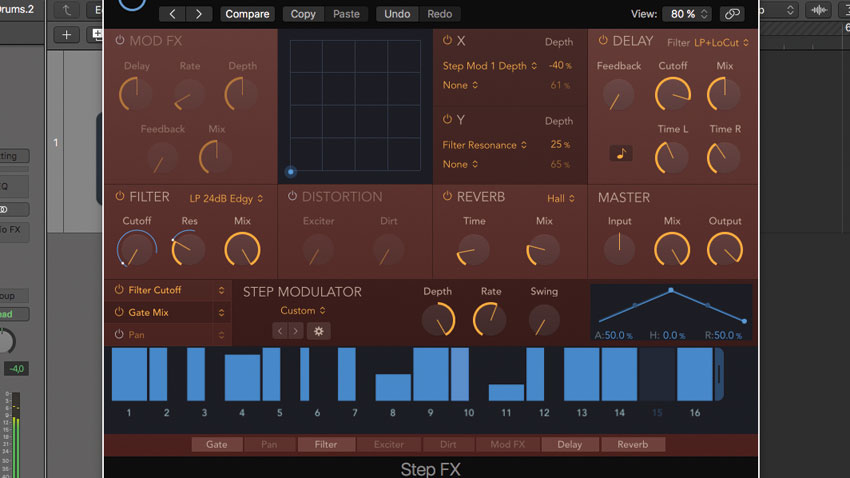Click the reverb Time knob
This screenshot has height=478, width=850.
tap(473, 250)
